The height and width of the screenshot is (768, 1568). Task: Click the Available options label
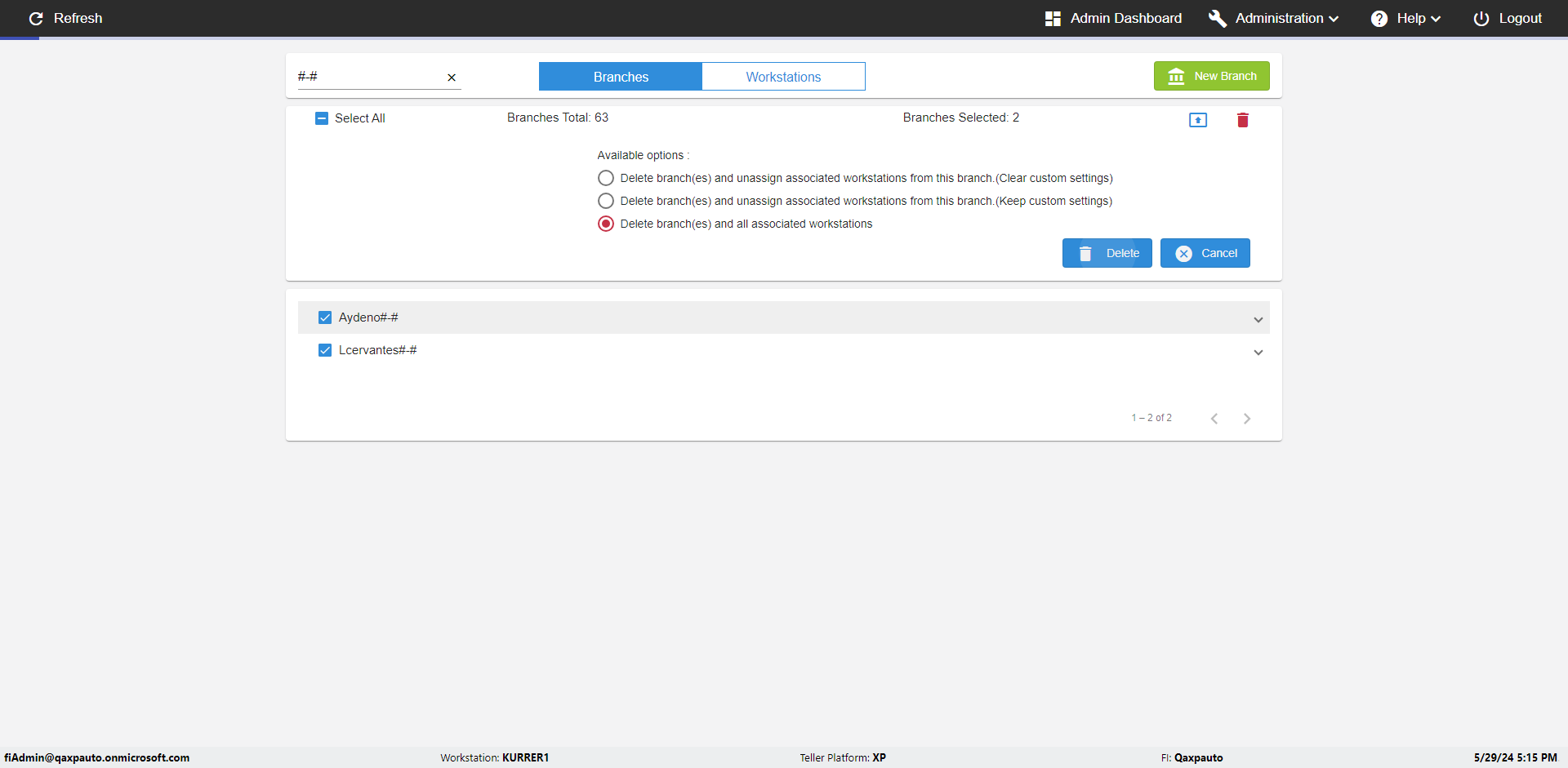pos(644,155)
